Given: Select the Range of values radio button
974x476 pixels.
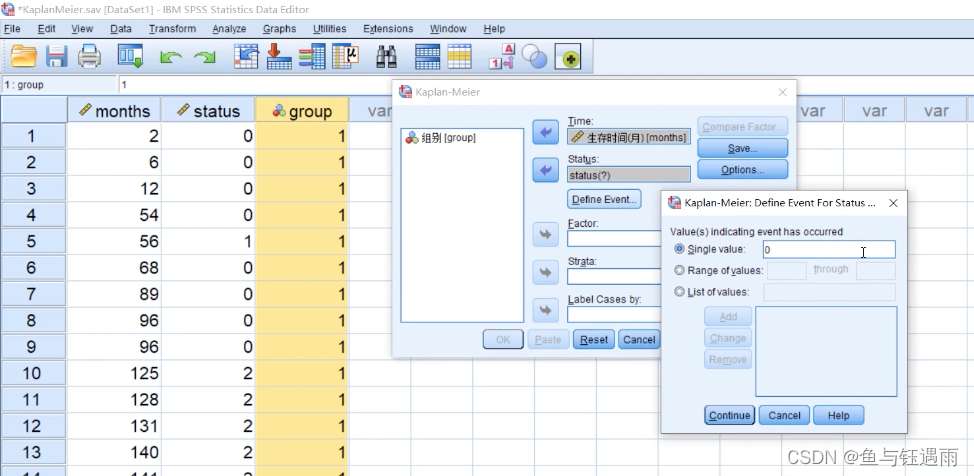Looking at the screenshot, I should pos(679,270).
